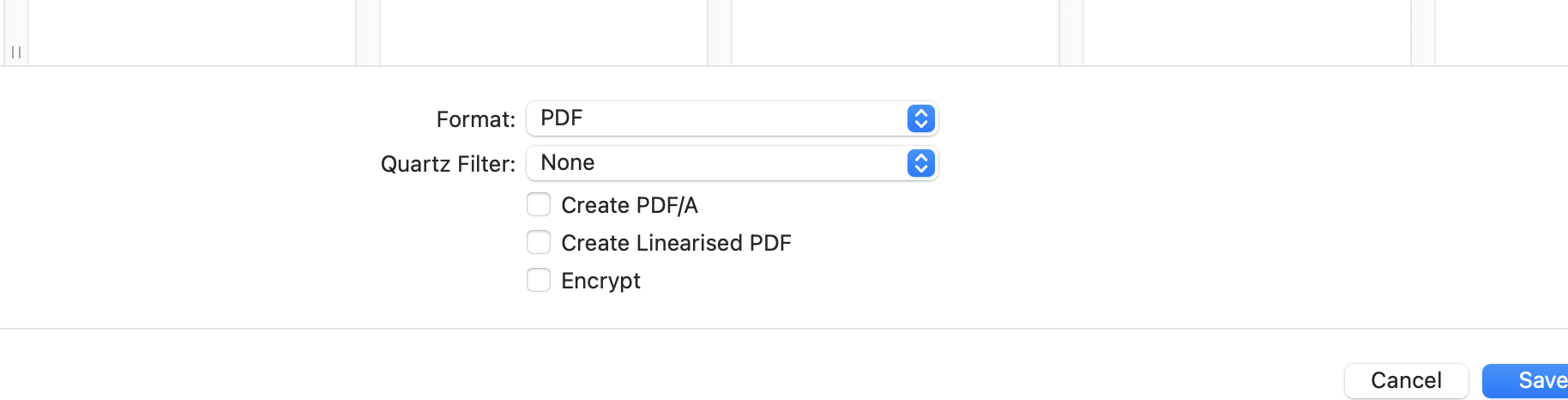
Task: Tick the Create PDF/A checkbox box
Action: coord(539,205)
